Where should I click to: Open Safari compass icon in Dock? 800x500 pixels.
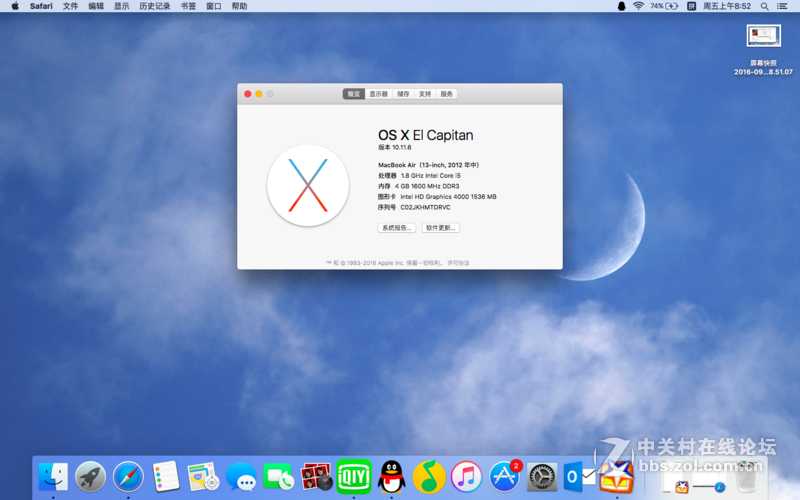[128, 477]
